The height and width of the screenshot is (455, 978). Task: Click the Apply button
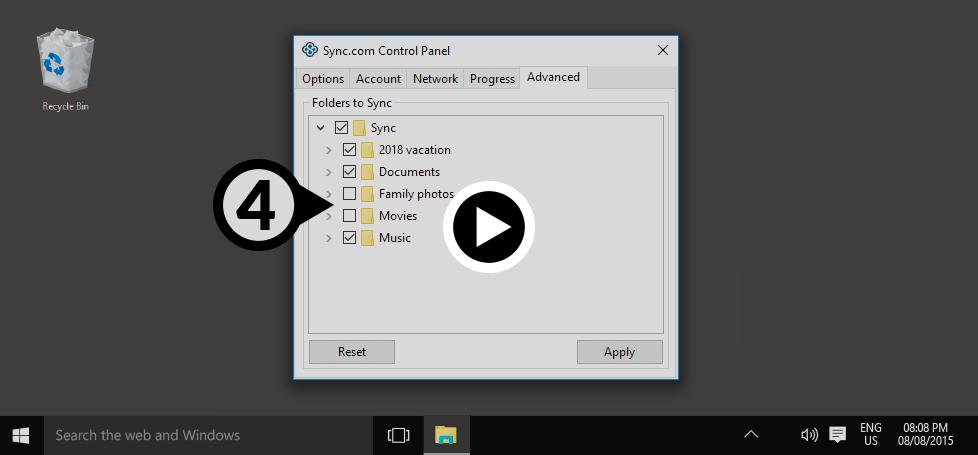619,352
